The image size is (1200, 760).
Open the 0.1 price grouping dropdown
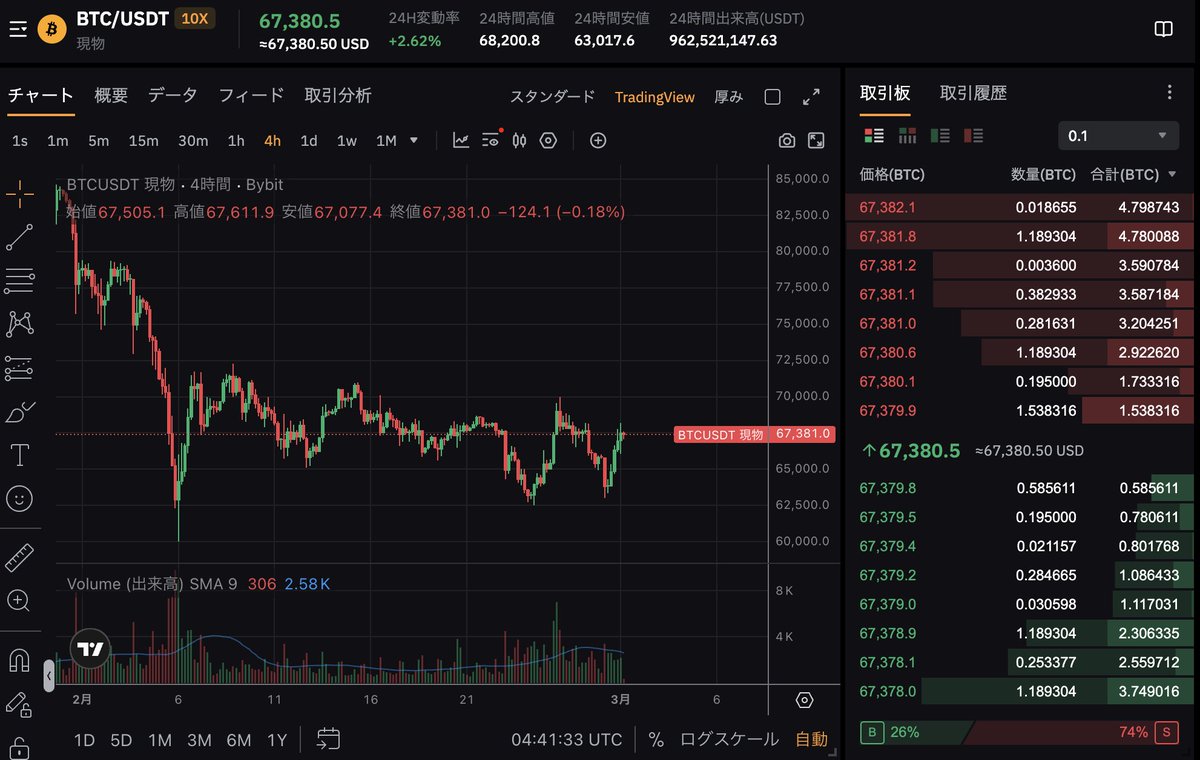point(1118,136)
